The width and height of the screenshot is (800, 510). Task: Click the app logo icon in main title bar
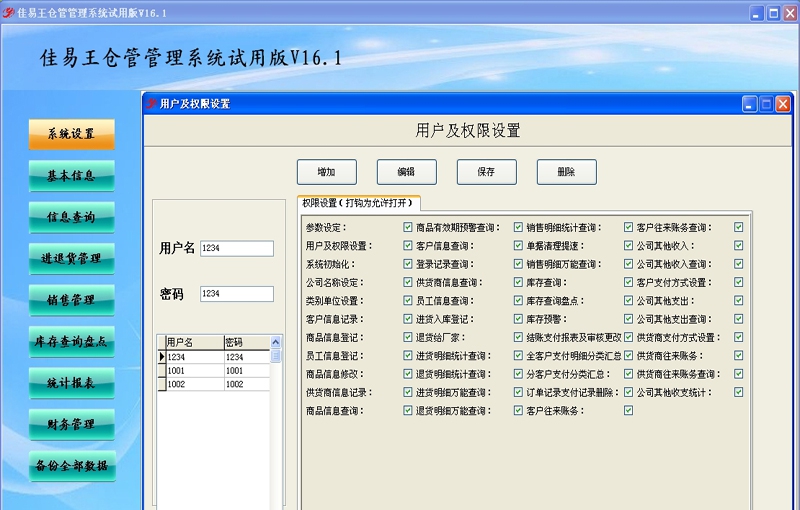[x=8, y=13]
